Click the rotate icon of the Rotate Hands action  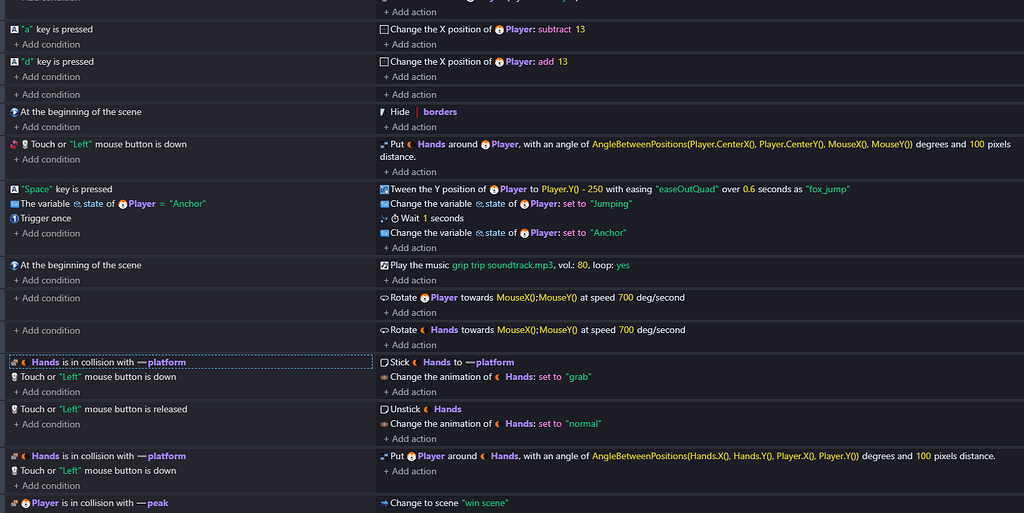384,331
